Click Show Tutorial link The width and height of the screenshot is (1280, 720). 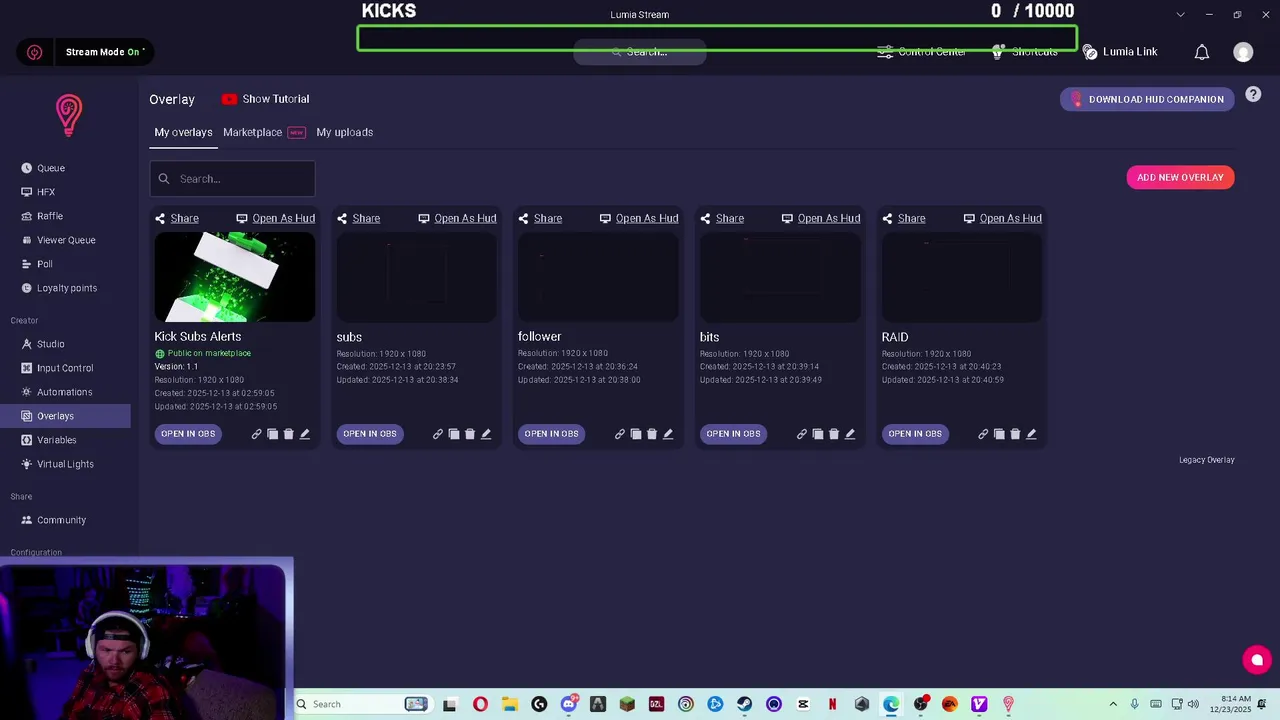265,99
